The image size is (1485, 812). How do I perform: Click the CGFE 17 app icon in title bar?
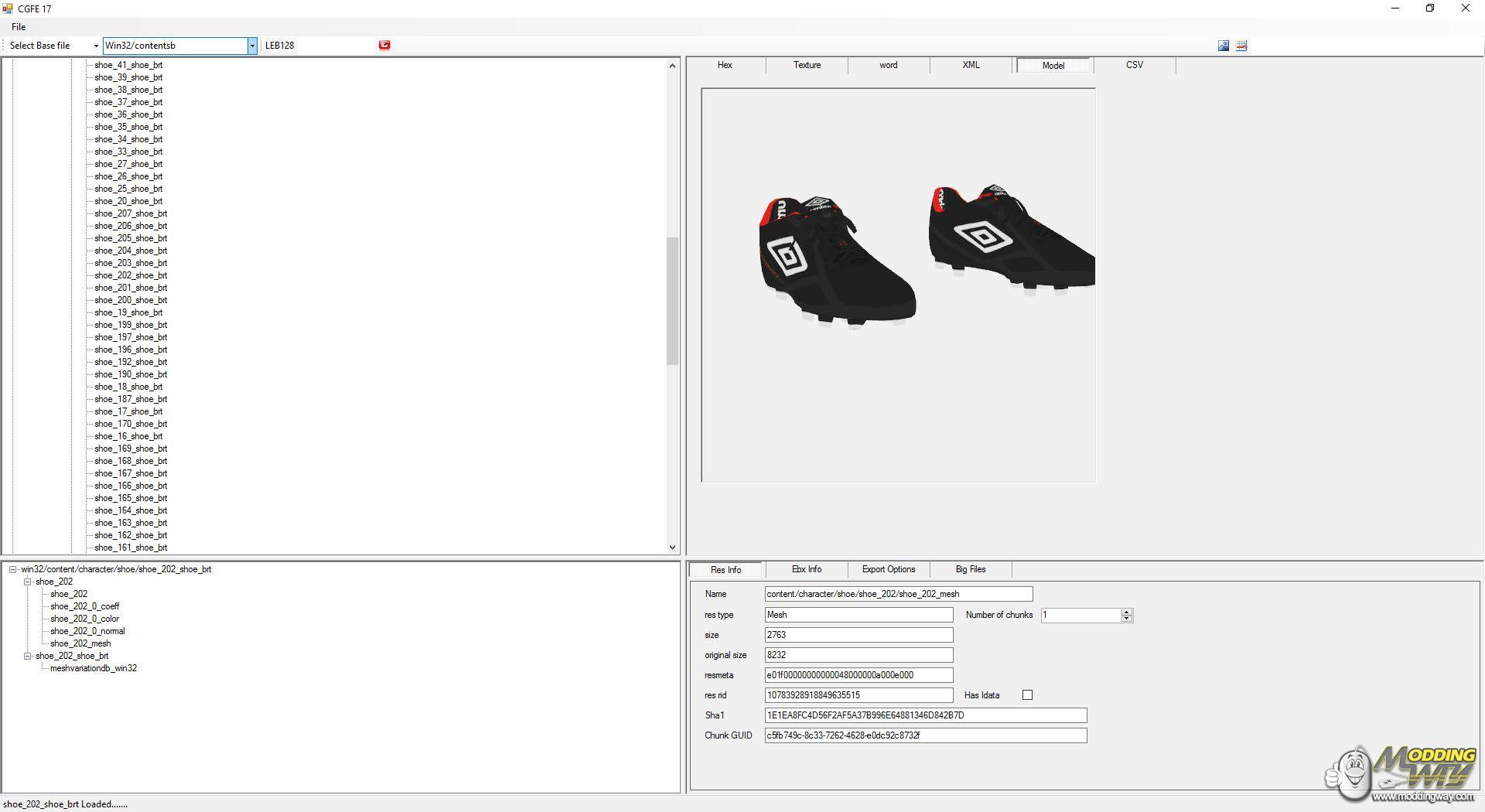[x=8, y=9]
